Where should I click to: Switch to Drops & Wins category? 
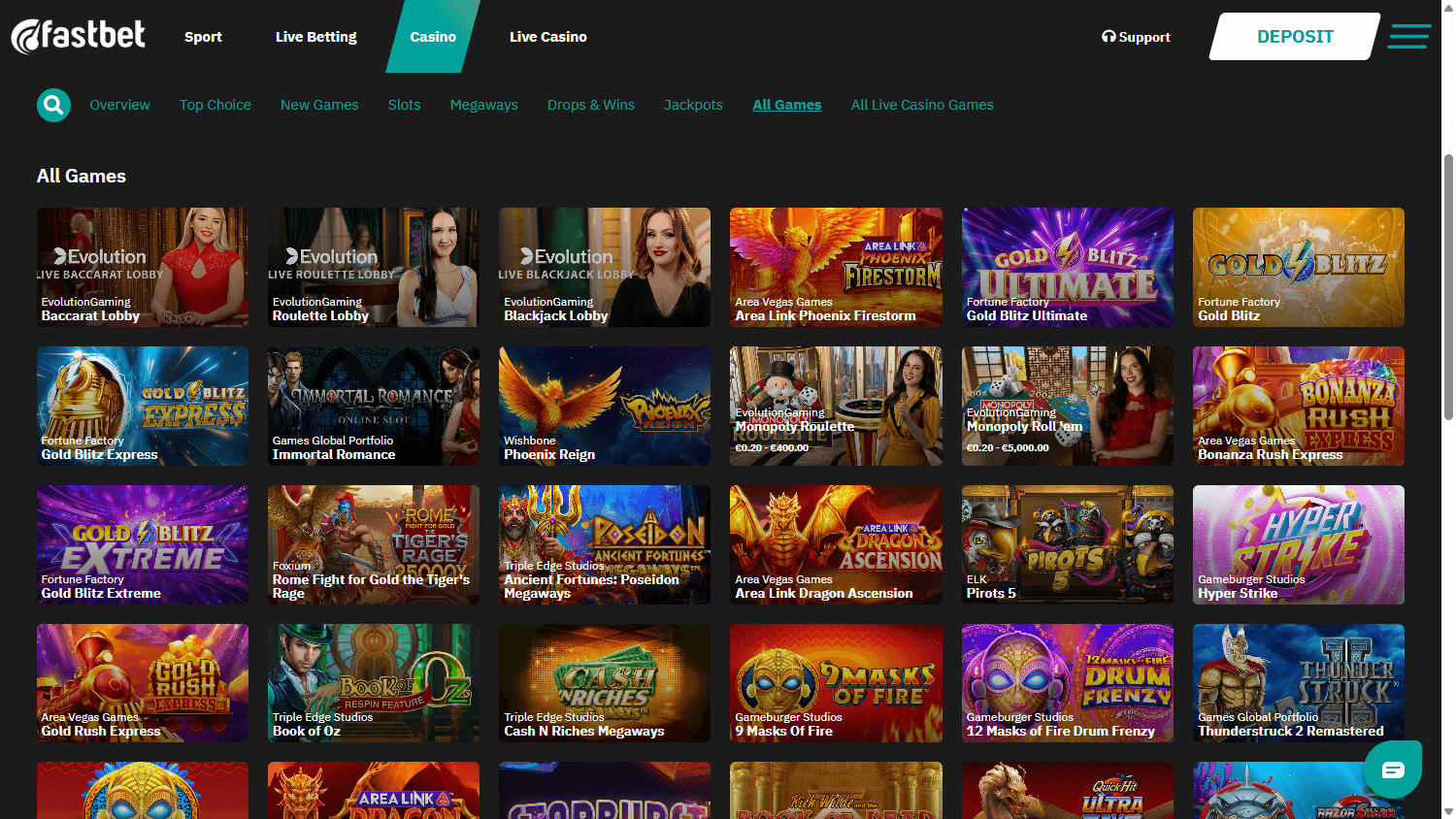[x=591, y=105]
